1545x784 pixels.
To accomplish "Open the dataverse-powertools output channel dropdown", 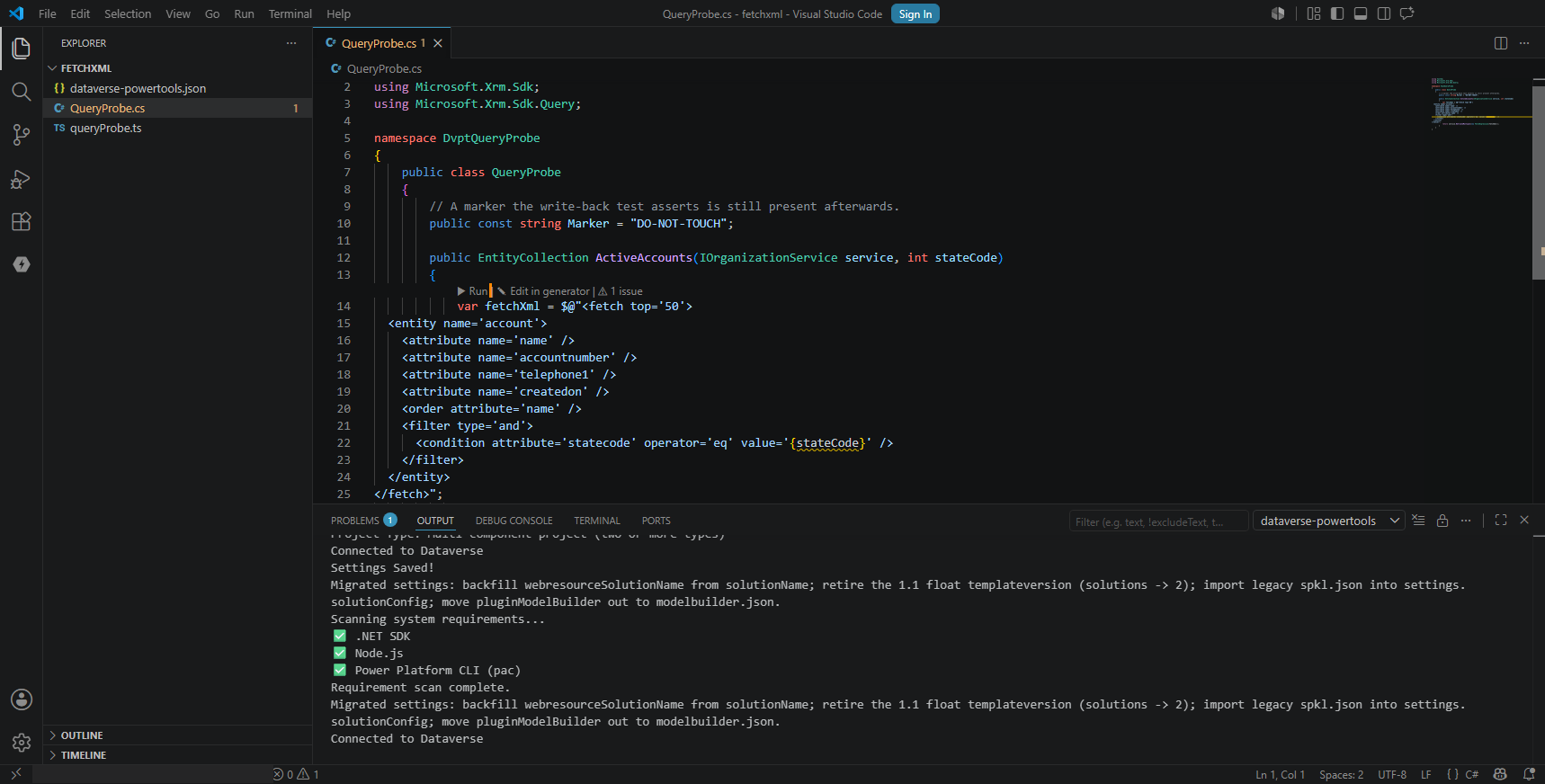I will (x=1329, y=521).
